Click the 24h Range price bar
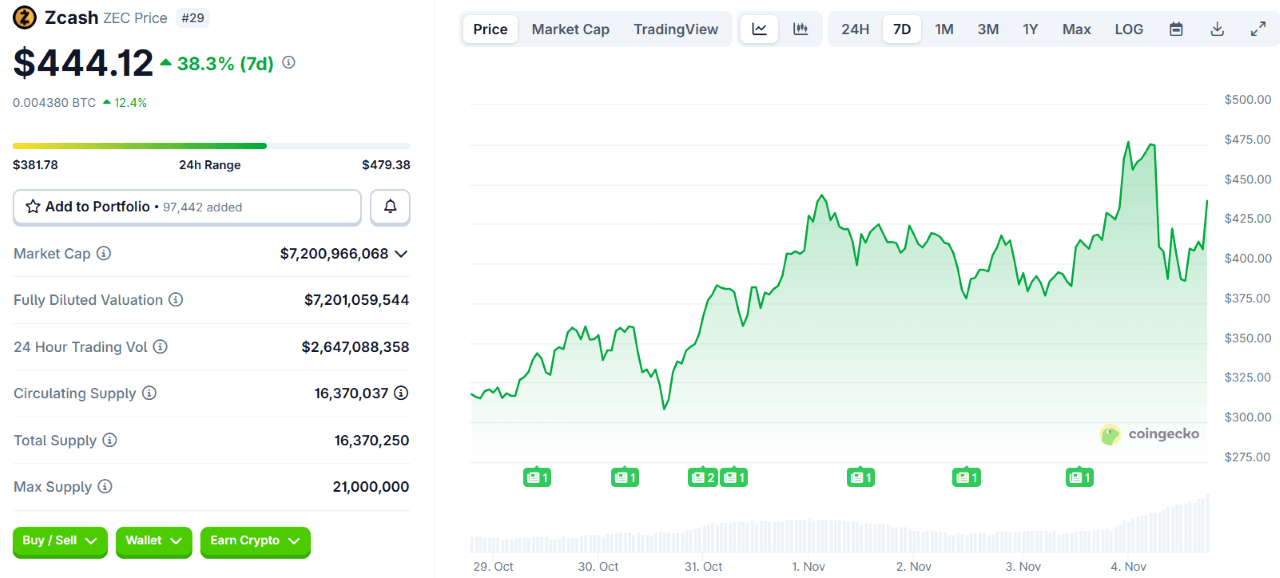 click(210, 145)
